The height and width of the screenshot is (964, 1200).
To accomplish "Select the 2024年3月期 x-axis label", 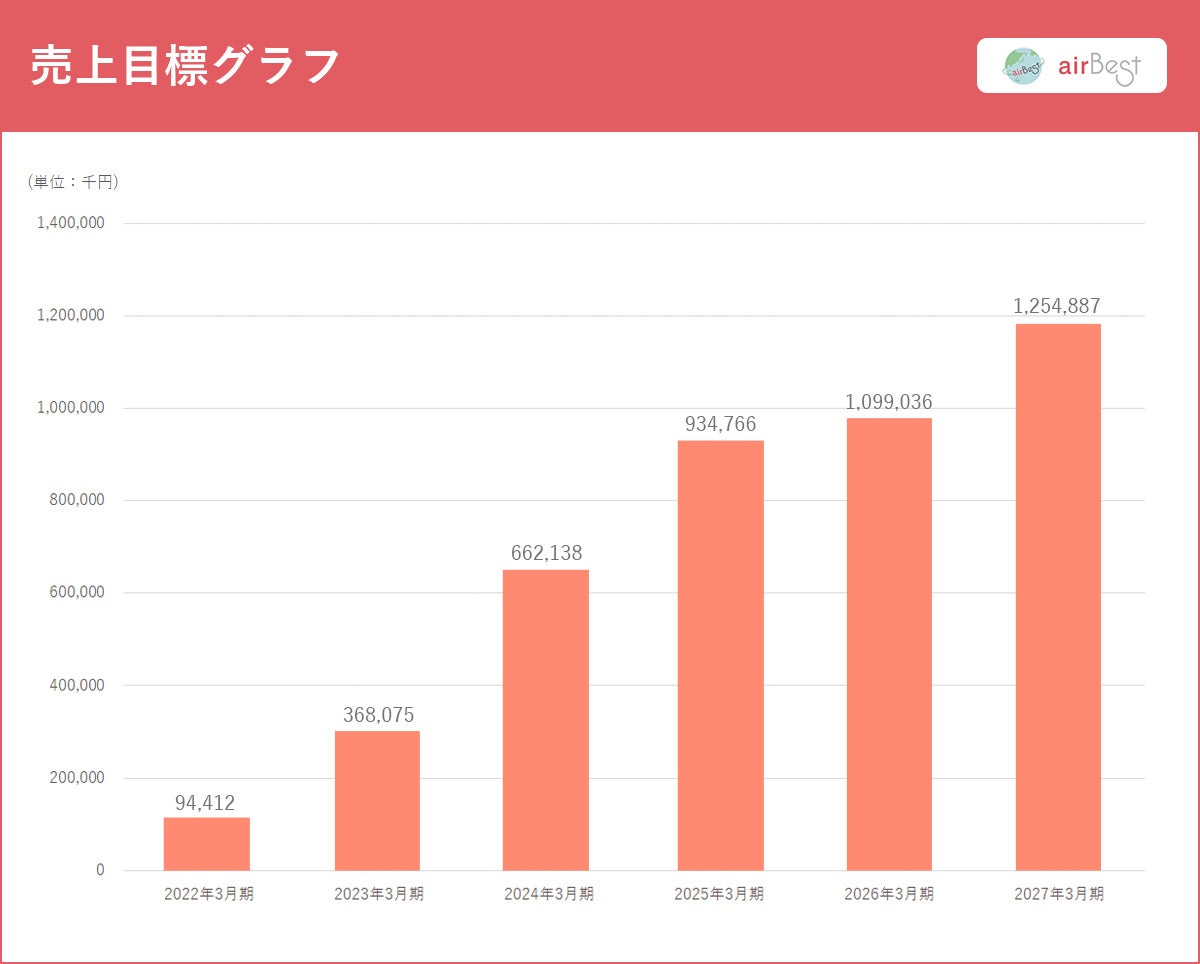I will pos(548,894).
